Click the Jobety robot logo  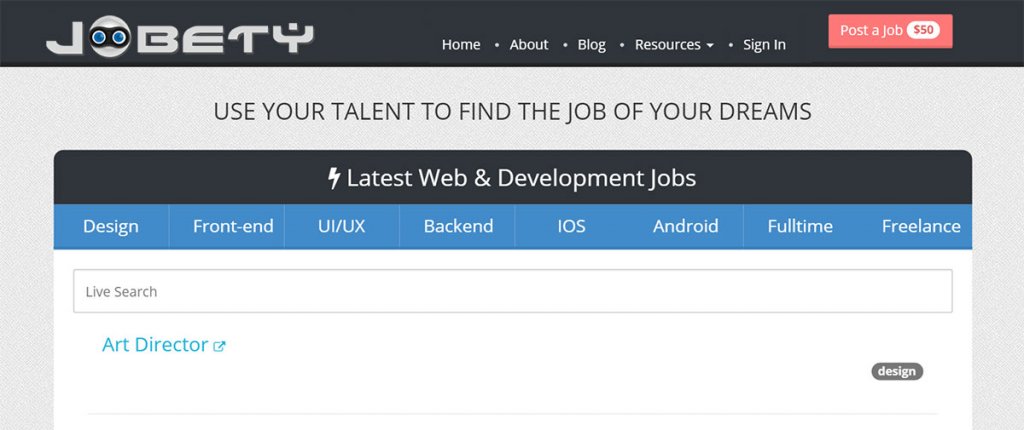coord(179,38)
